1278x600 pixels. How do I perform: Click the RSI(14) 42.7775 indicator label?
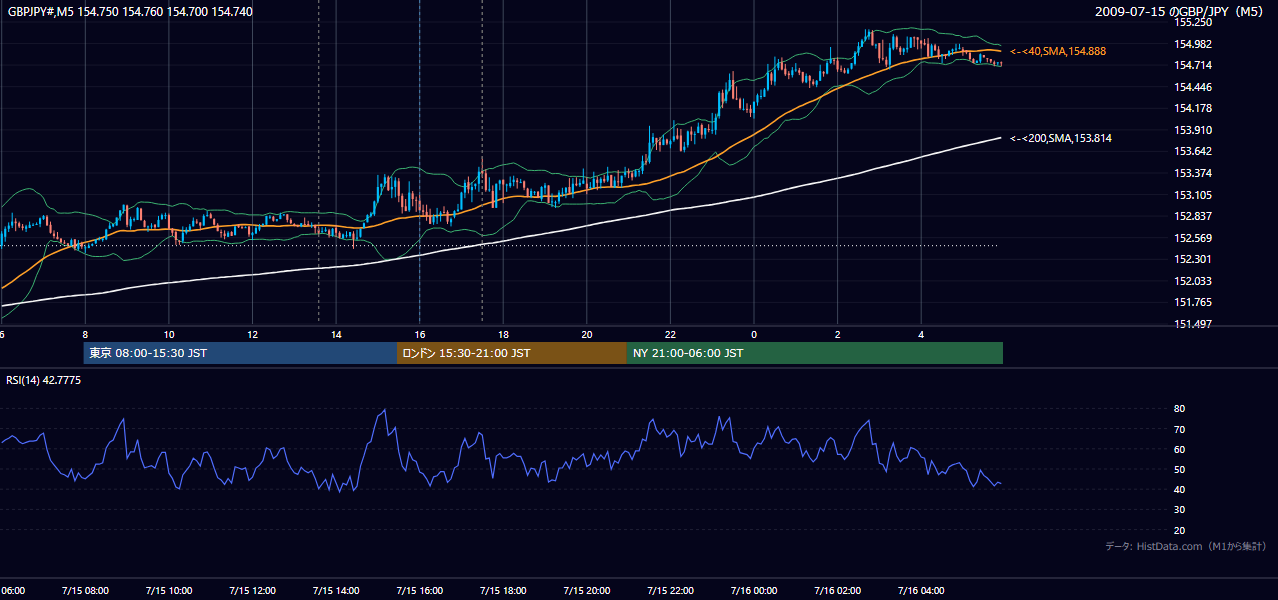pyautogui.click(x=44, y=381)
